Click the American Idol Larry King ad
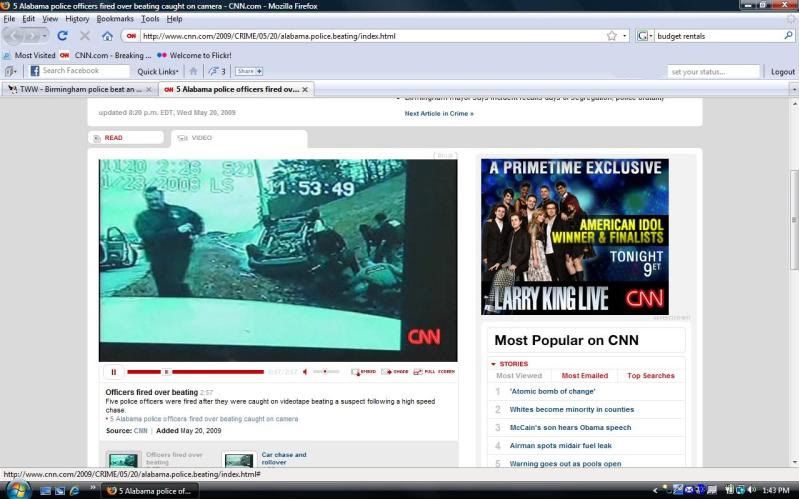Viewport: 799px width, 499px height. [x=575, y=237]
